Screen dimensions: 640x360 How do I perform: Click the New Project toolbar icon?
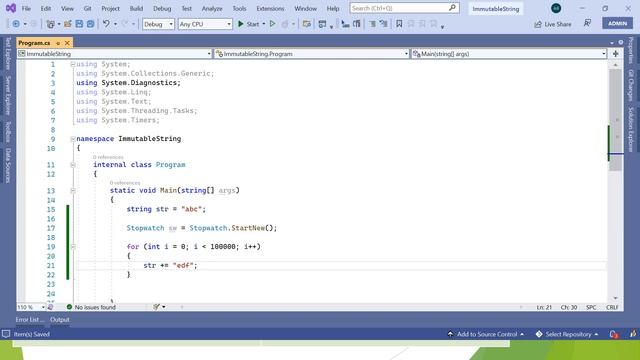(x=51, y=24)
